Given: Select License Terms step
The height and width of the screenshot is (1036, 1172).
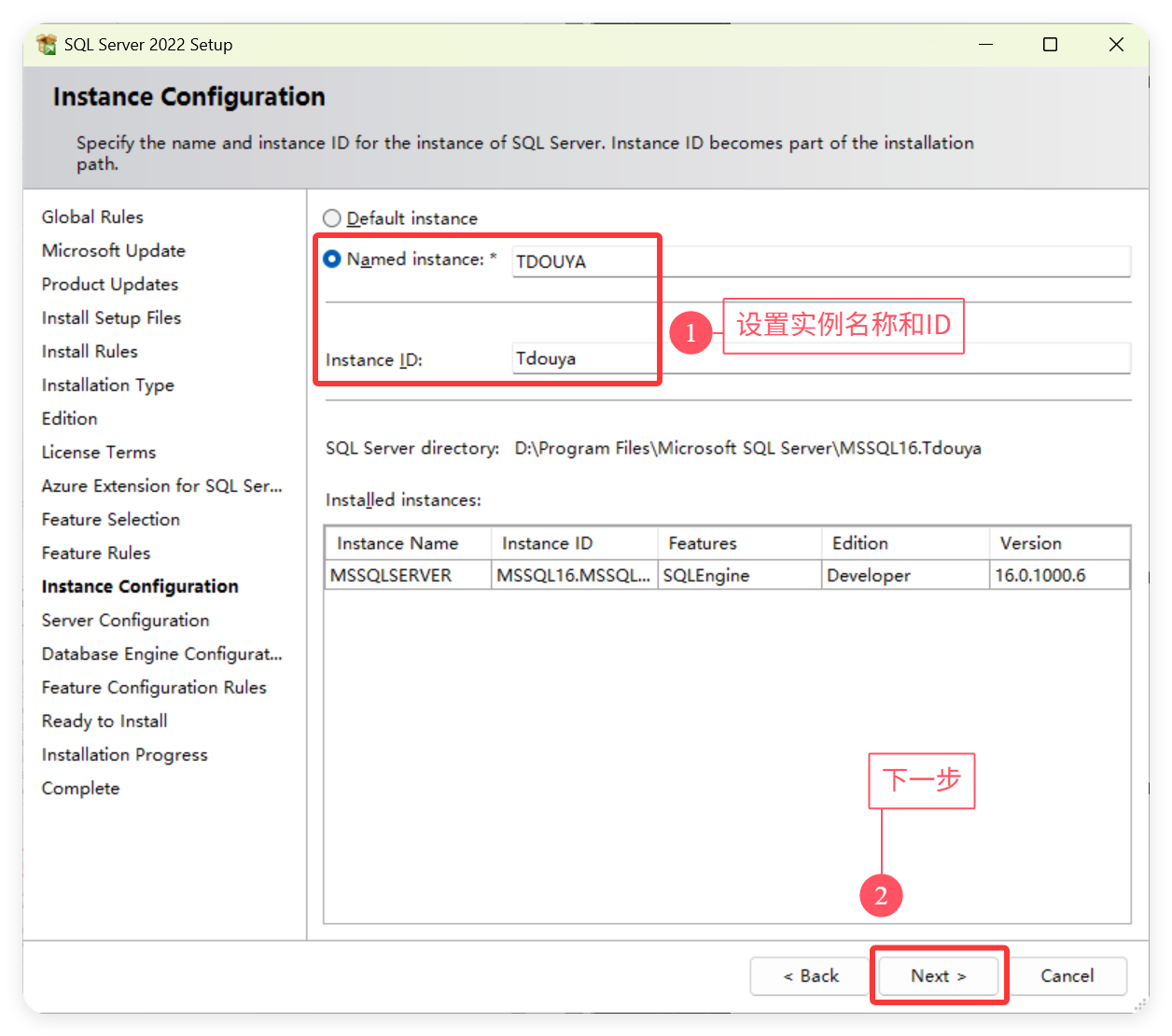Looking at the screenshot, I should 98,452.
